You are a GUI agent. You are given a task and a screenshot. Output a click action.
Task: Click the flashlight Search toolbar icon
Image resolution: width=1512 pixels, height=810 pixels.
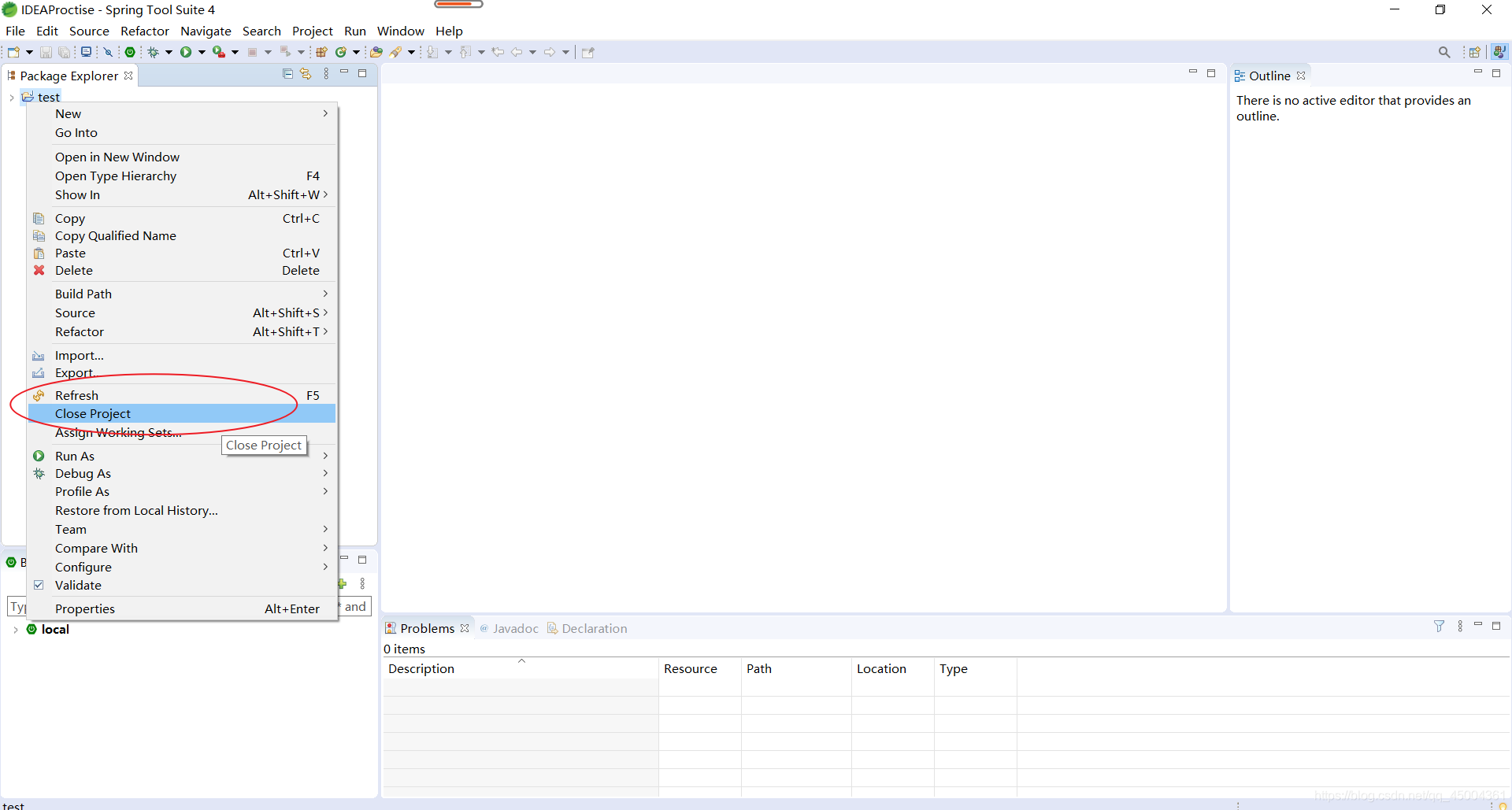396,52
